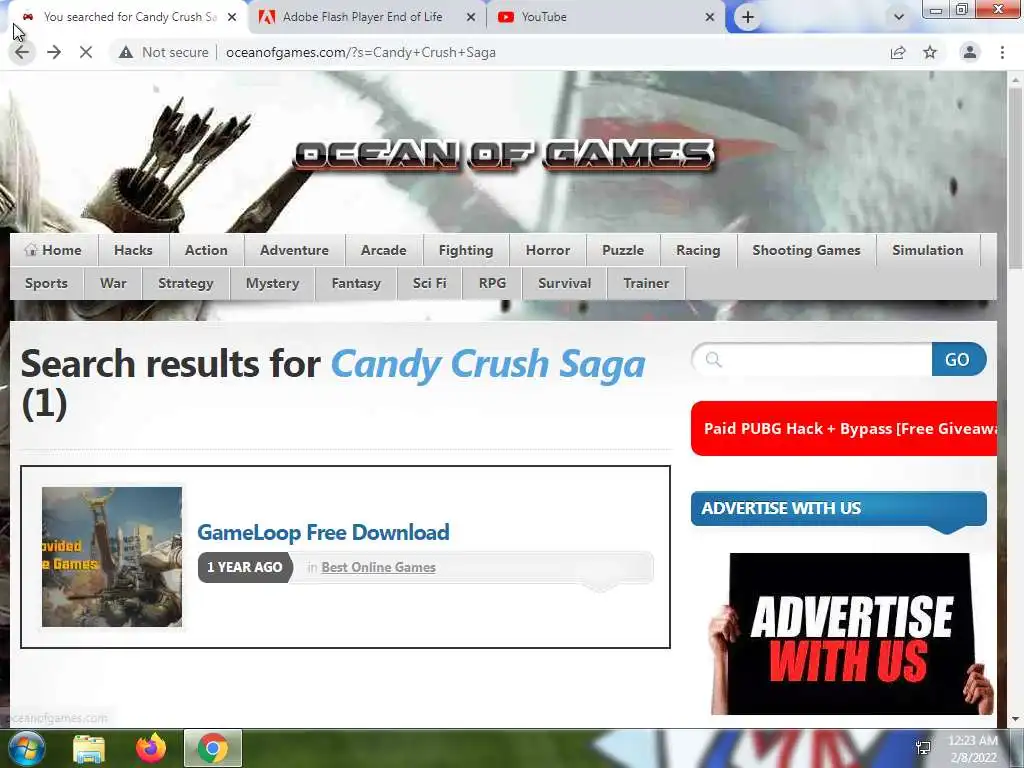This screenshot has height=768, width=1024.
Task: Open the Sports category
Action: pyautogui.click(x=46, y=283)
